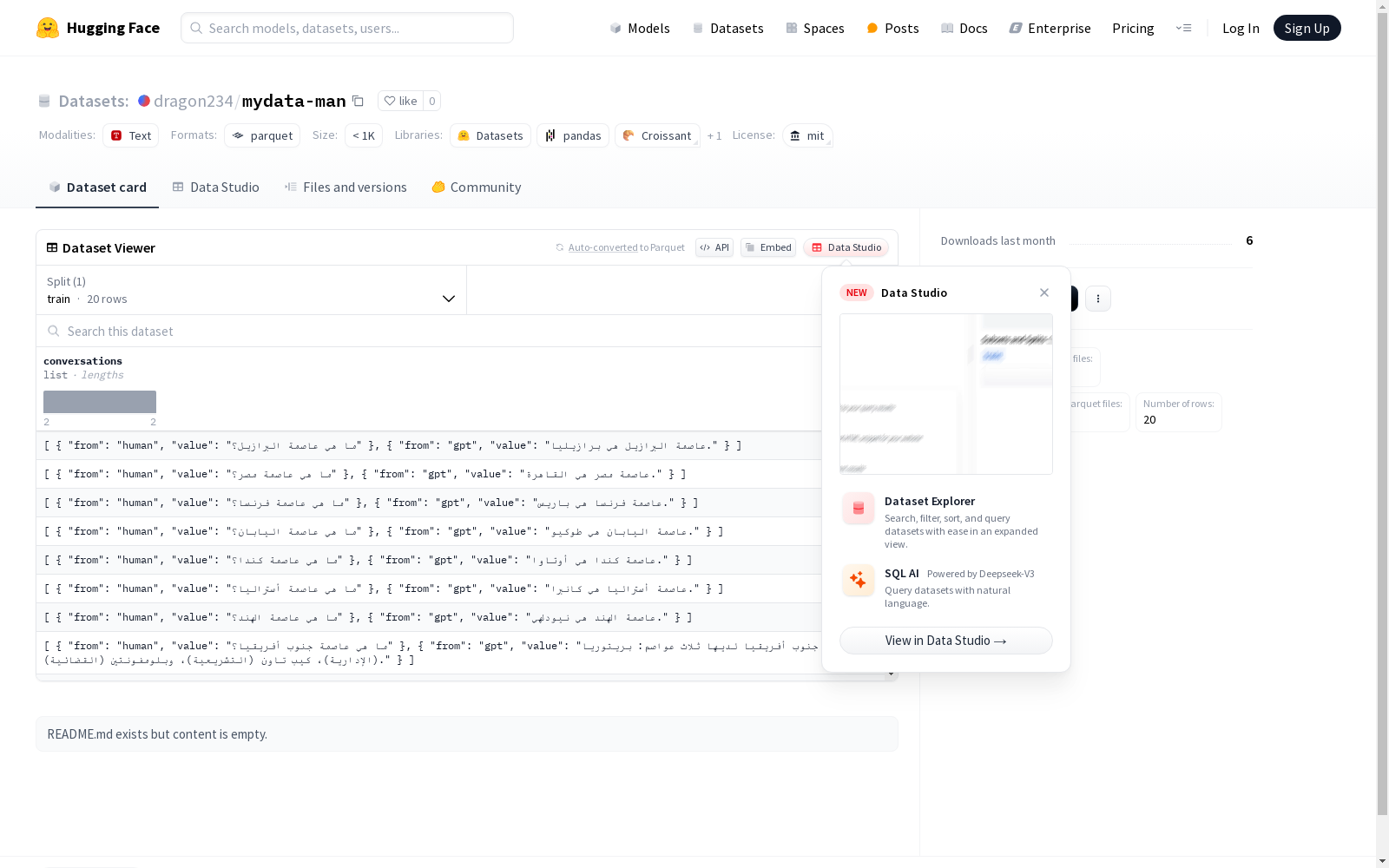1389x868 pixels.
Task: Click the Sign Up button
Action: (1307, 28)
